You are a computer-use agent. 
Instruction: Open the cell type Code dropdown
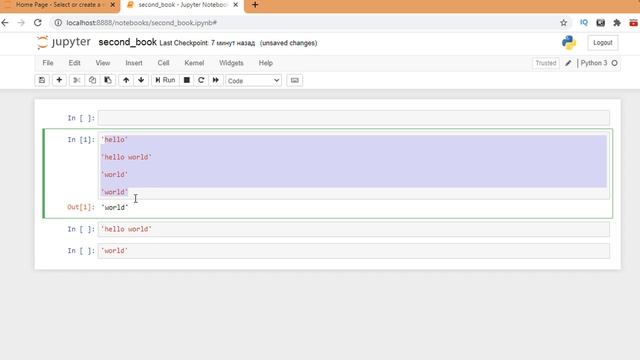click(x=253, y=81)
